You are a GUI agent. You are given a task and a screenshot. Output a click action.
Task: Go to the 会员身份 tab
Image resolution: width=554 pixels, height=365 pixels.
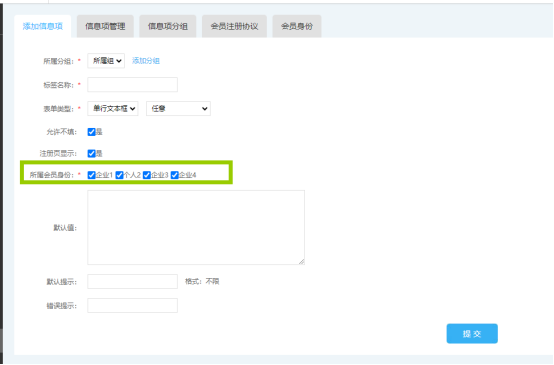click(297, 26)
